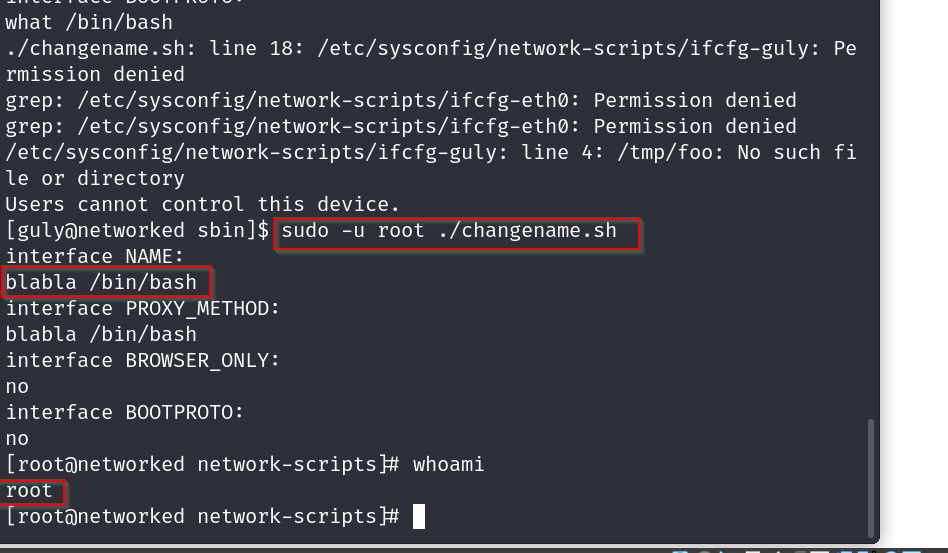The width and height of the screenshot is (948, 553).
Task: Click the 'root' output below whoami
Action: 29,490
